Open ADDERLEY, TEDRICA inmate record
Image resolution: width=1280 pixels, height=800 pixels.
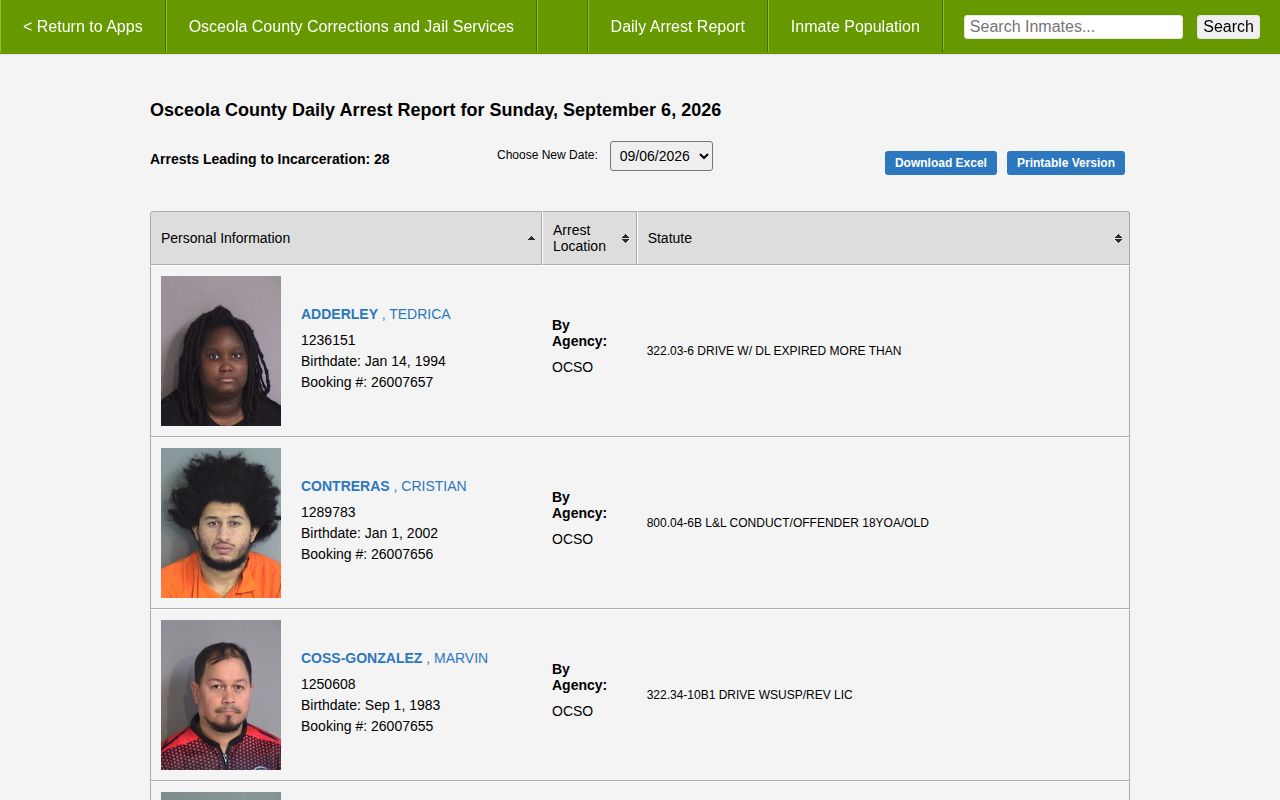(376, 314)
